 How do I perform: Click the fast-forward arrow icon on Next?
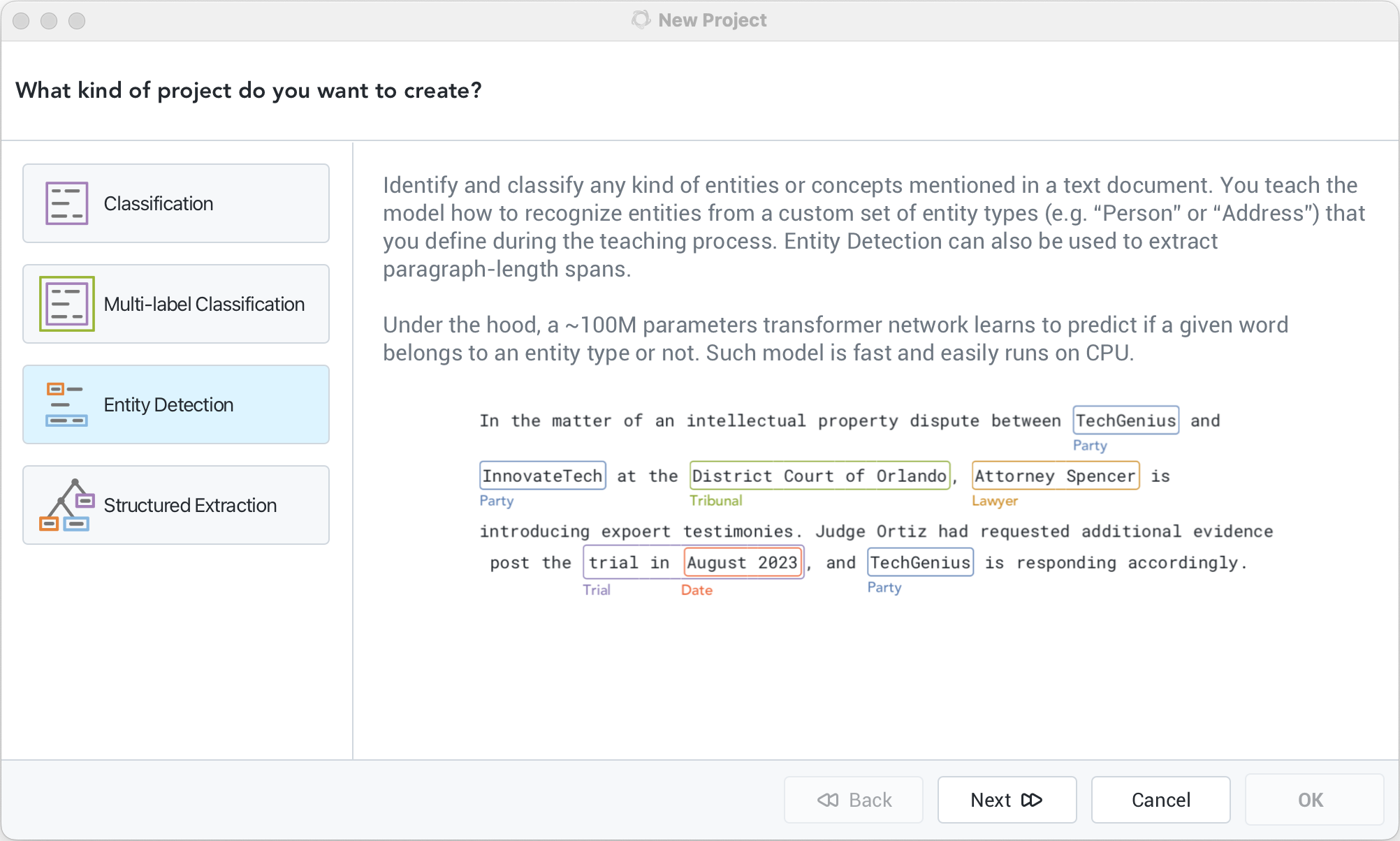(x=1031, y=800)
